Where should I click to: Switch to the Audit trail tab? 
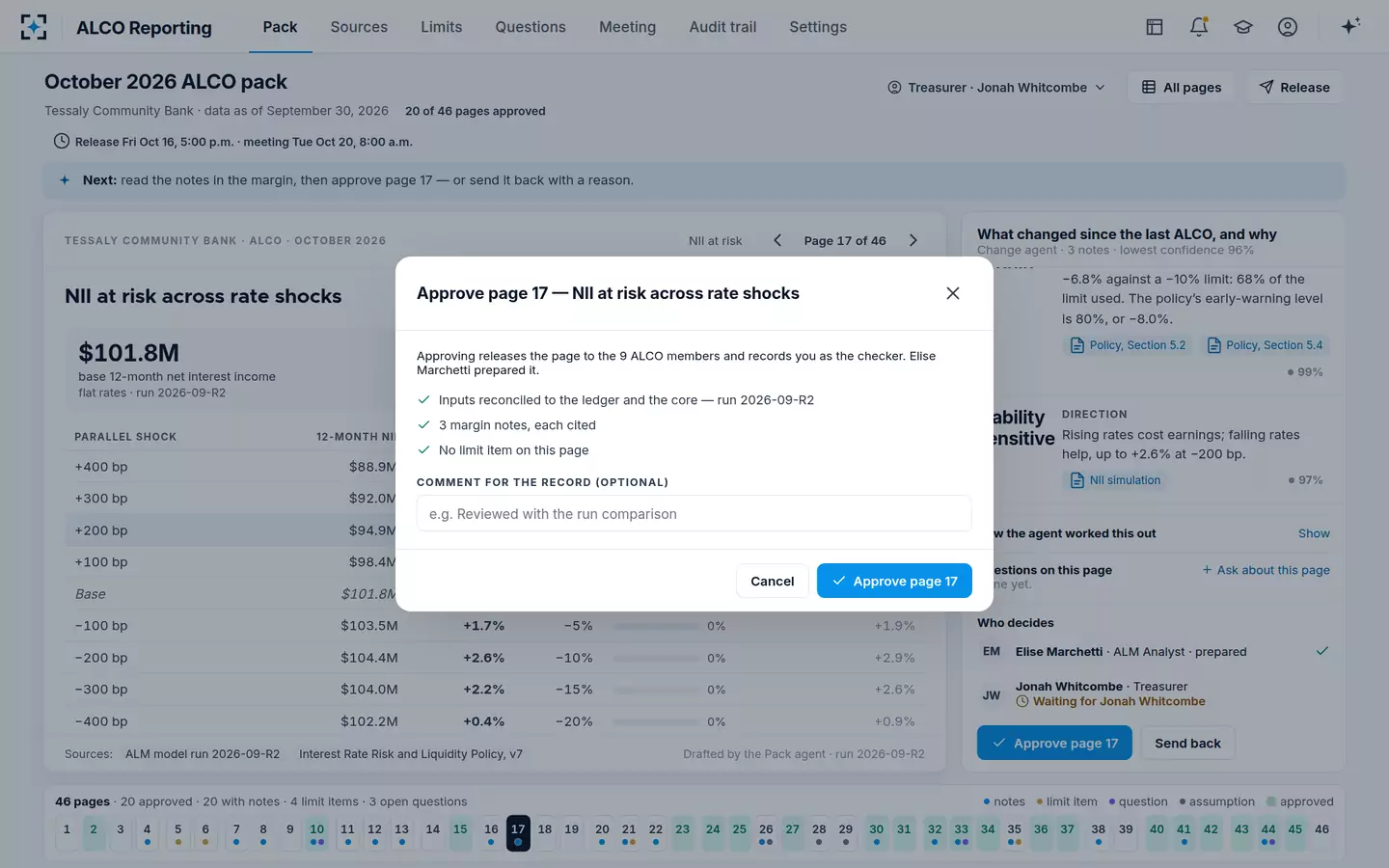[x=722, y=27]
